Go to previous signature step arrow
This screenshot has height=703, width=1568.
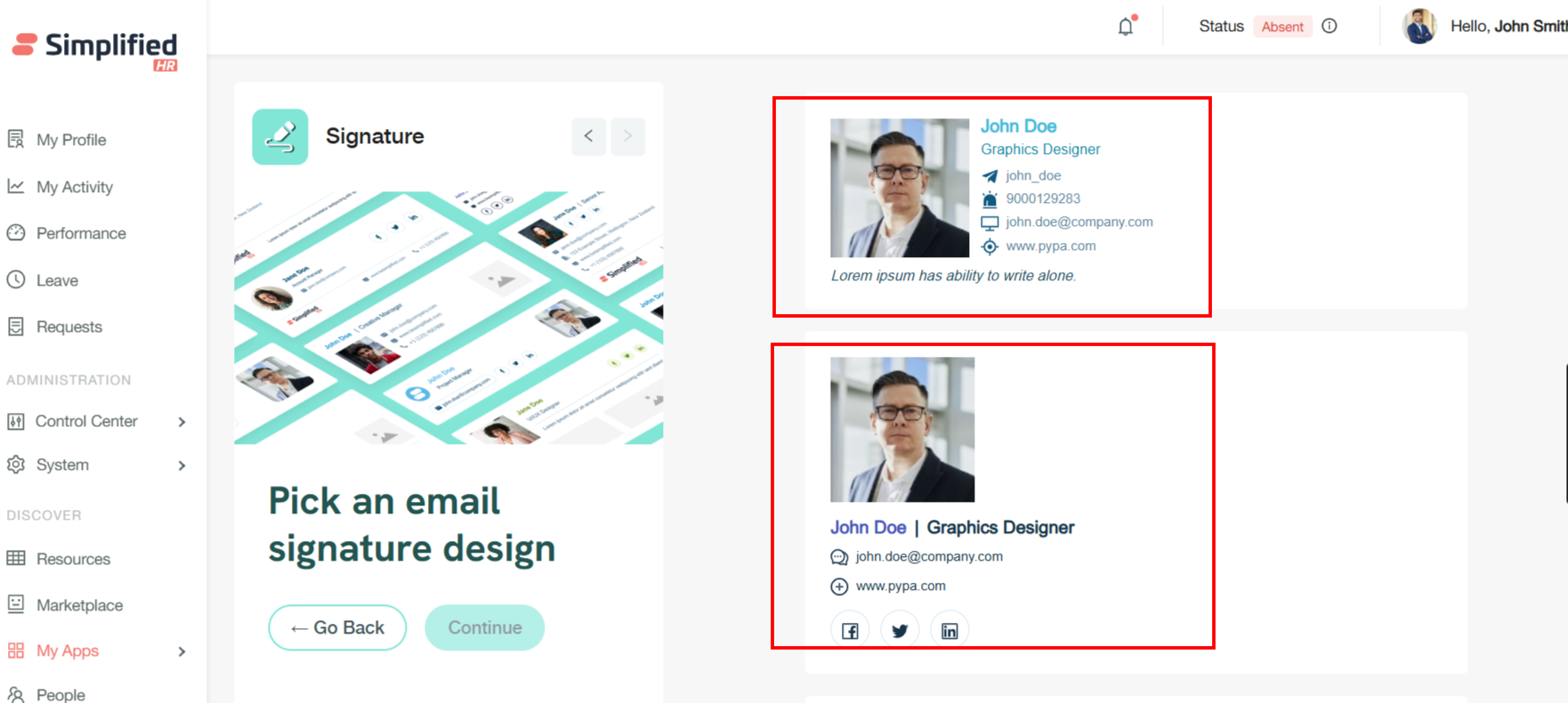pyautogui.click(x=588, y=136)
